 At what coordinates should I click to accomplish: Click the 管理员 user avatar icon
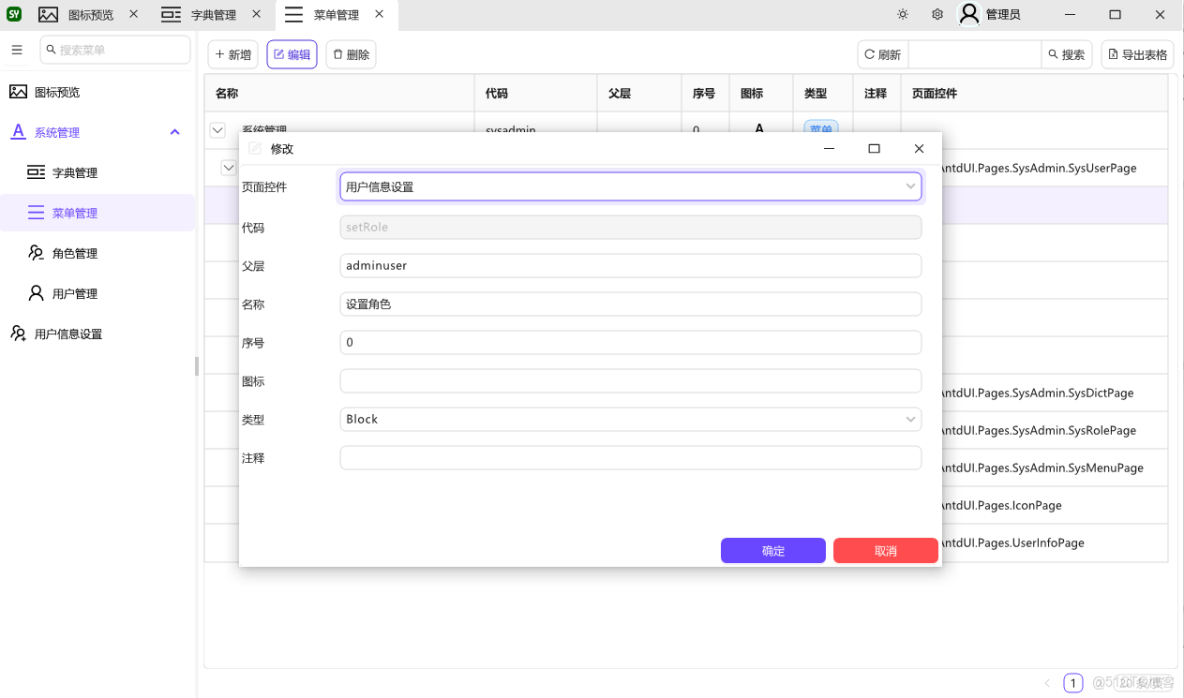968,14
